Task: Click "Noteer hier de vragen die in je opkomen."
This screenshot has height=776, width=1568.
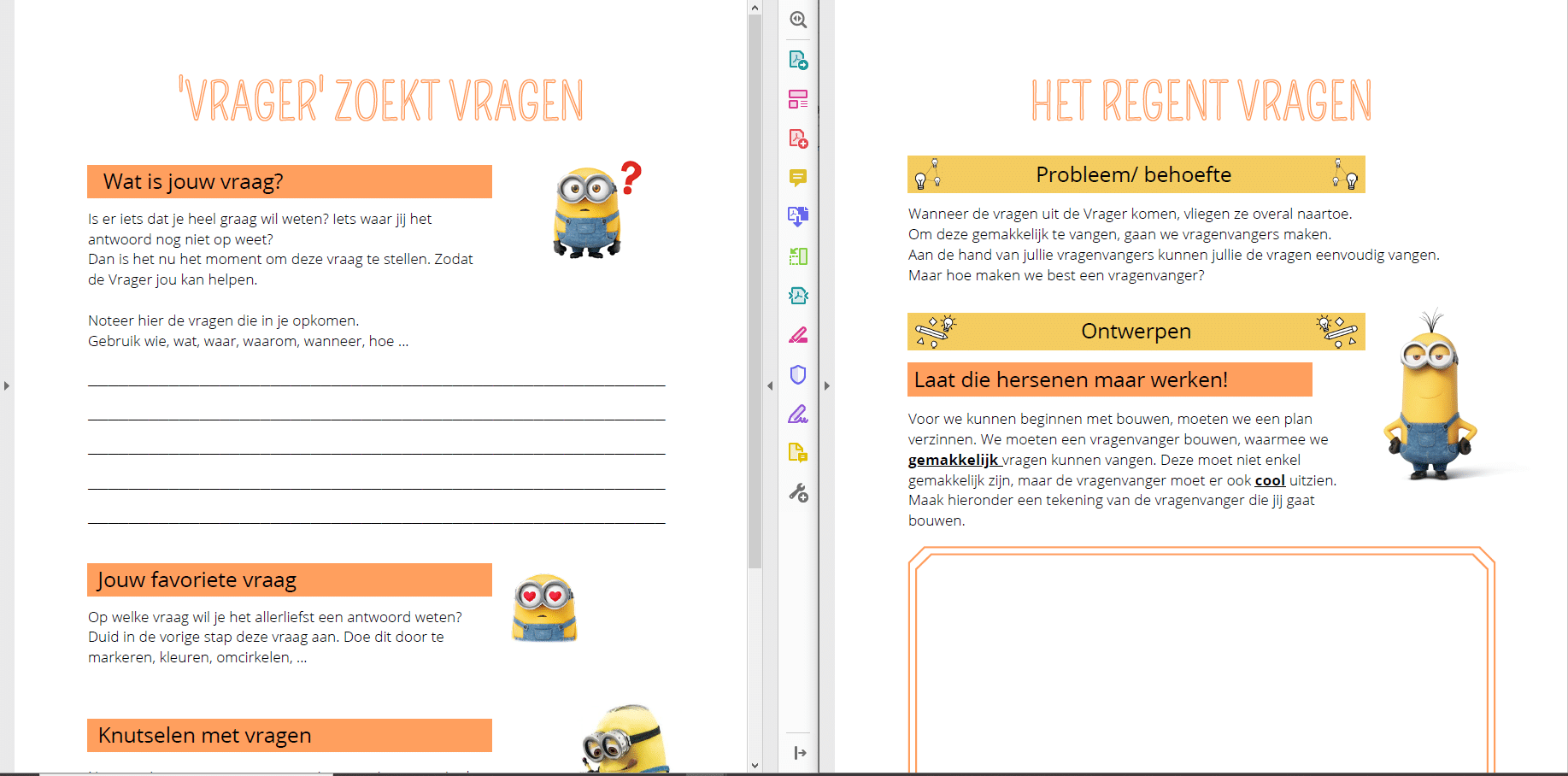Action: [224, 321]
